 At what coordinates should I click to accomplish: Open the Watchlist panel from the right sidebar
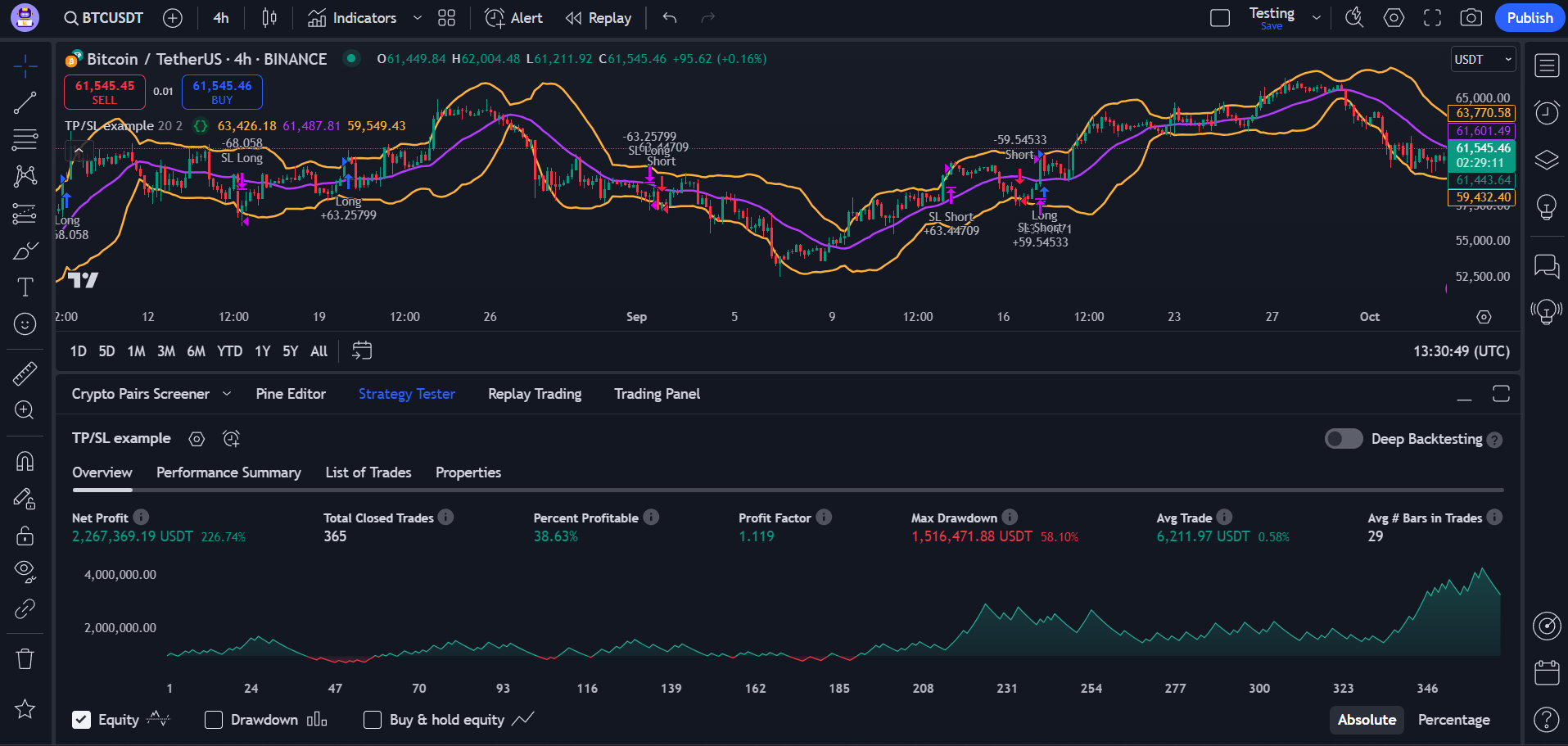(1547, 66)
